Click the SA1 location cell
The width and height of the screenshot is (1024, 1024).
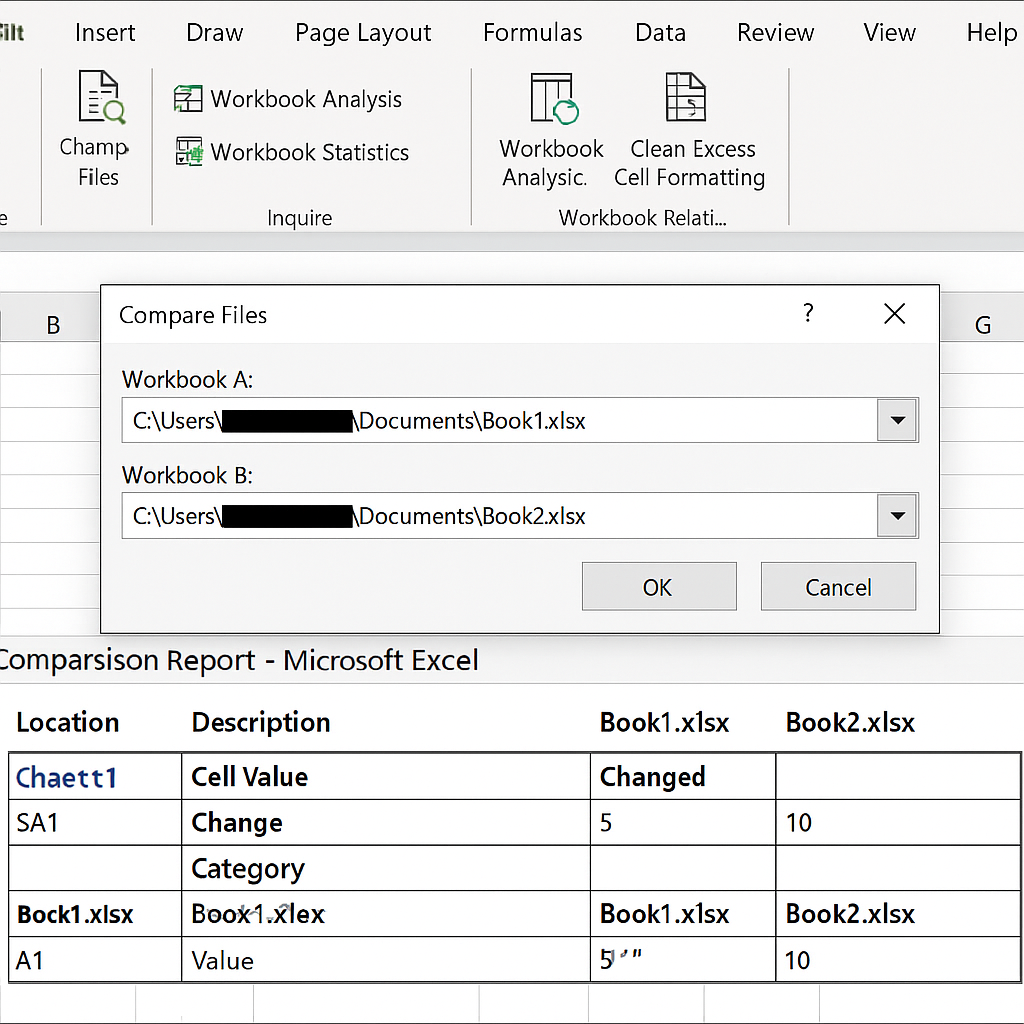(95, 823)
